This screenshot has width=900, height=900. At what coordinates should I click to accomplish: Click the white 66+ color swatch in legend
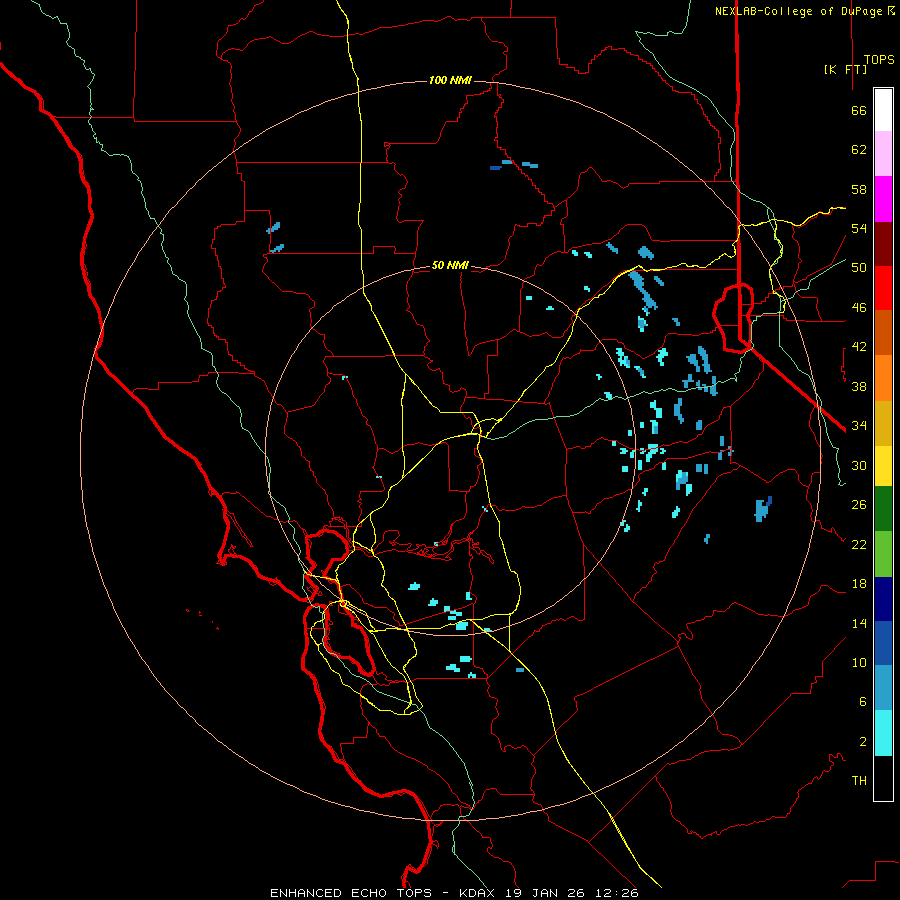pyautogui.click(x=883, y=110)
